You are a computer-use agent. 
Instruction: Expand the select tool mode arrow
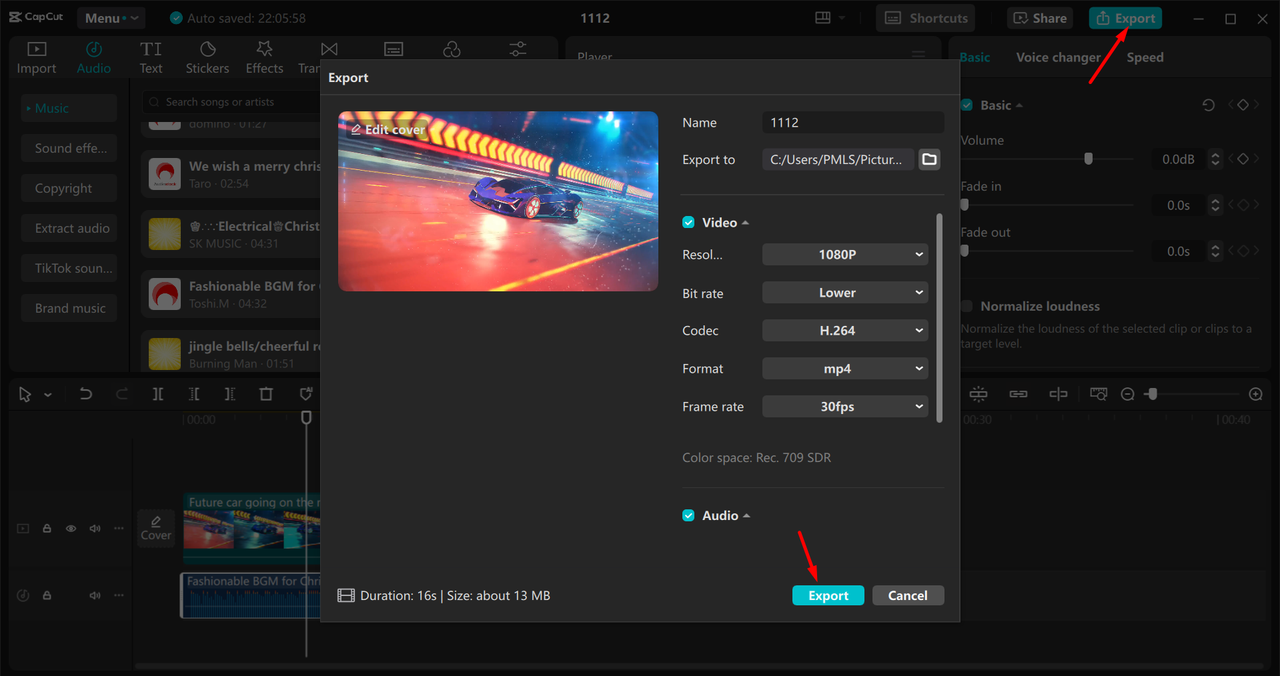click(x=48, y=395)
